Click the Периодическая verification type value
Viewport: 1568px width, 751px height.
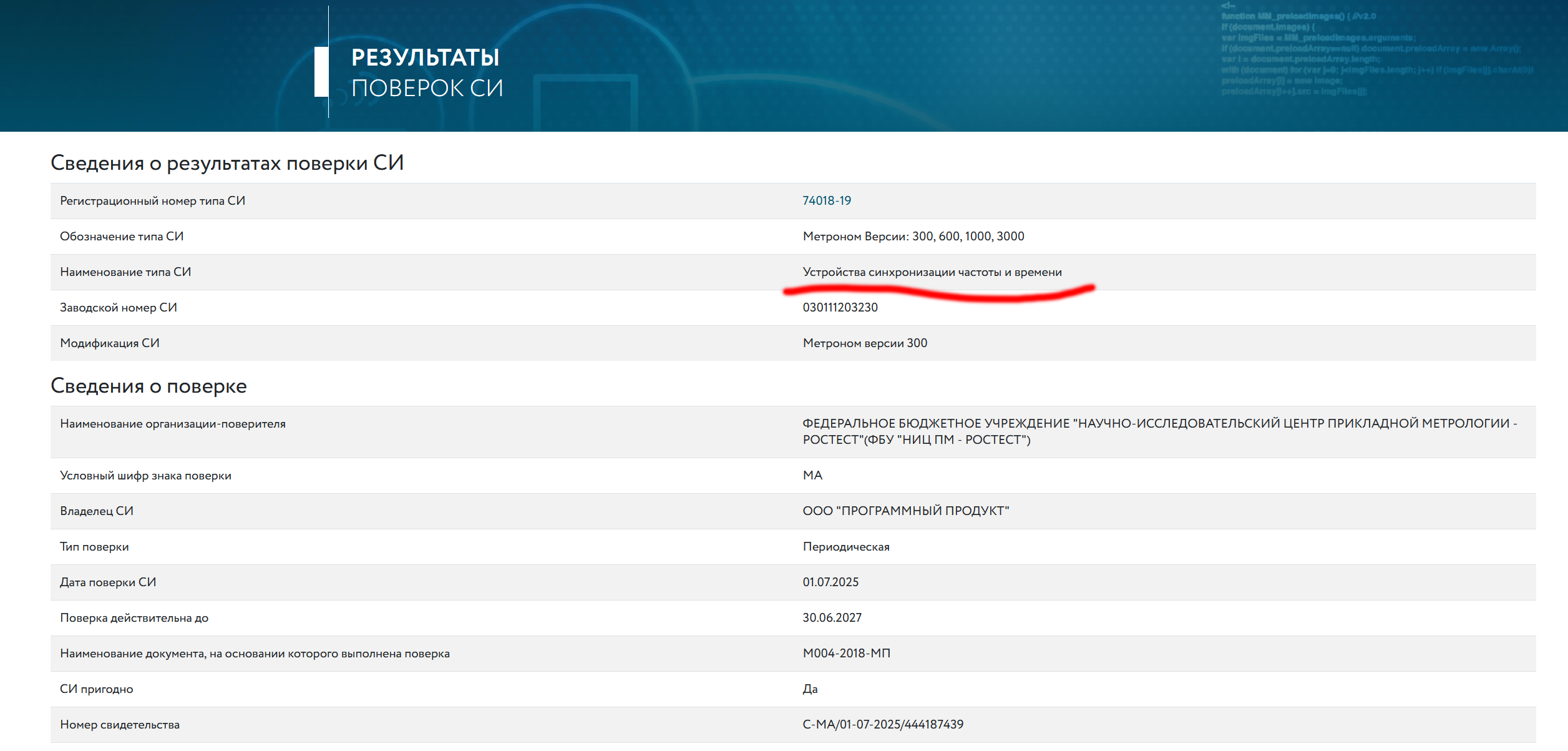(845, 546)
